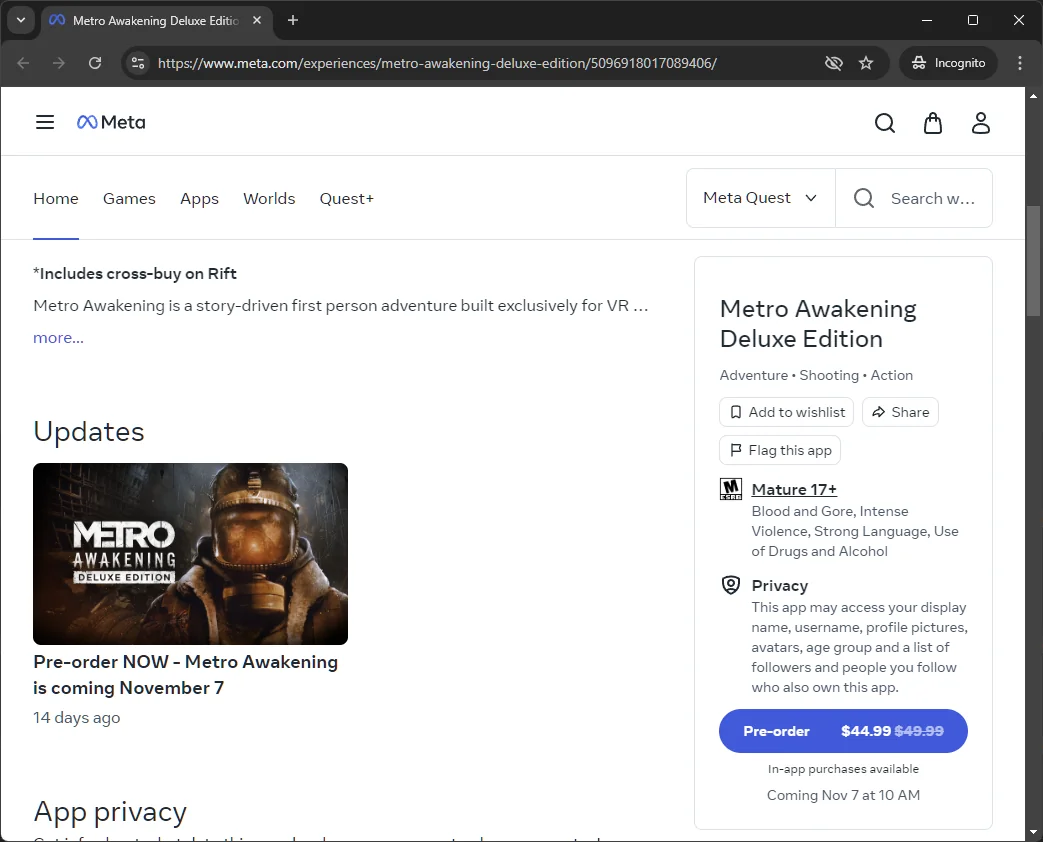Screen dimensions: 1043x842
Task: Expand the Meta Quest platform dropdown
Action: [760, 198]
